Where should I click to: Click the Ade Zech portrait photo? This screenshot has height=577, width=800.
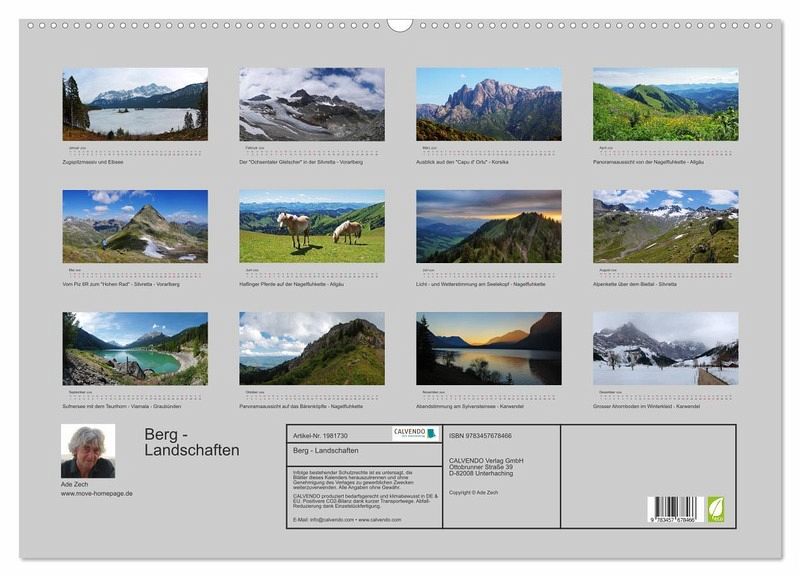[x=88, y=451]
